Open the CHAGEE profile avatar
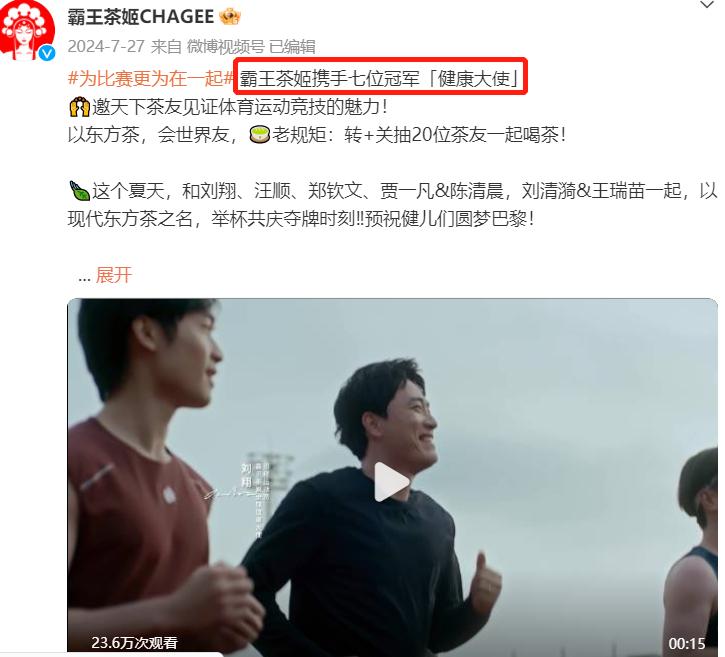725x657 pixels. point(27,30)
